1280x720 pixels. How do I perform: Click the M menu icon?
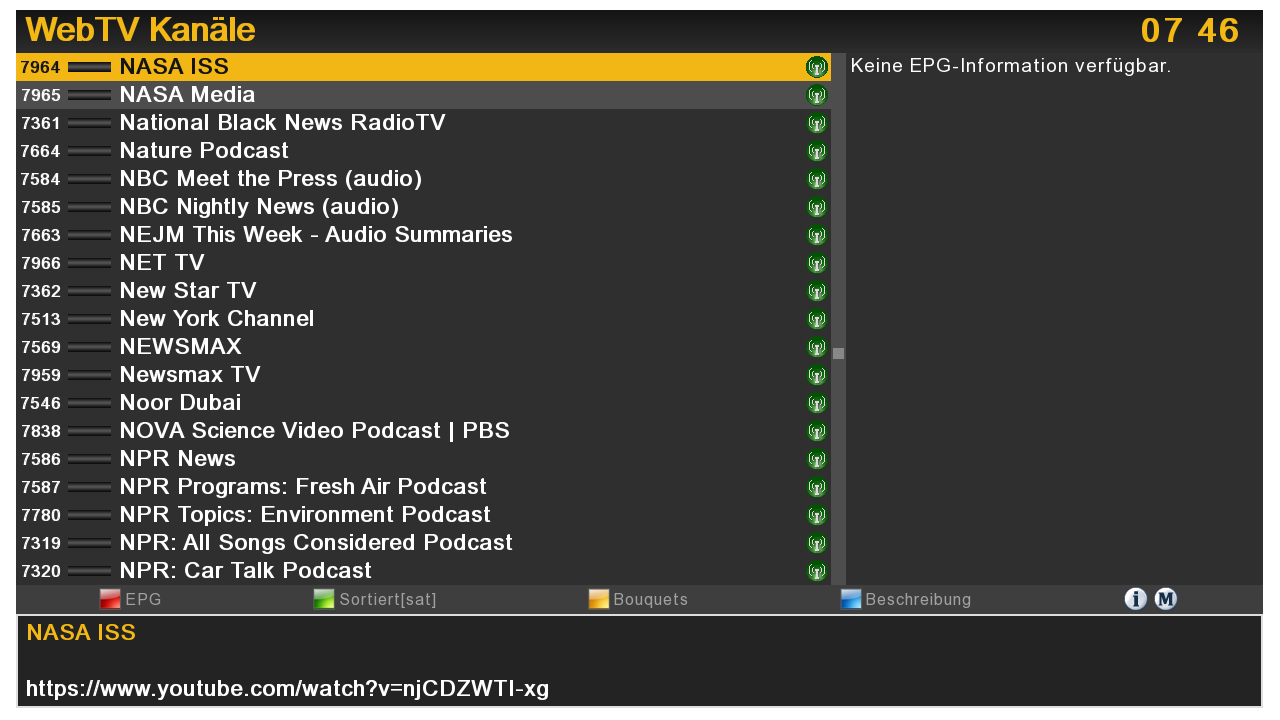click(x=1166, y=599)
